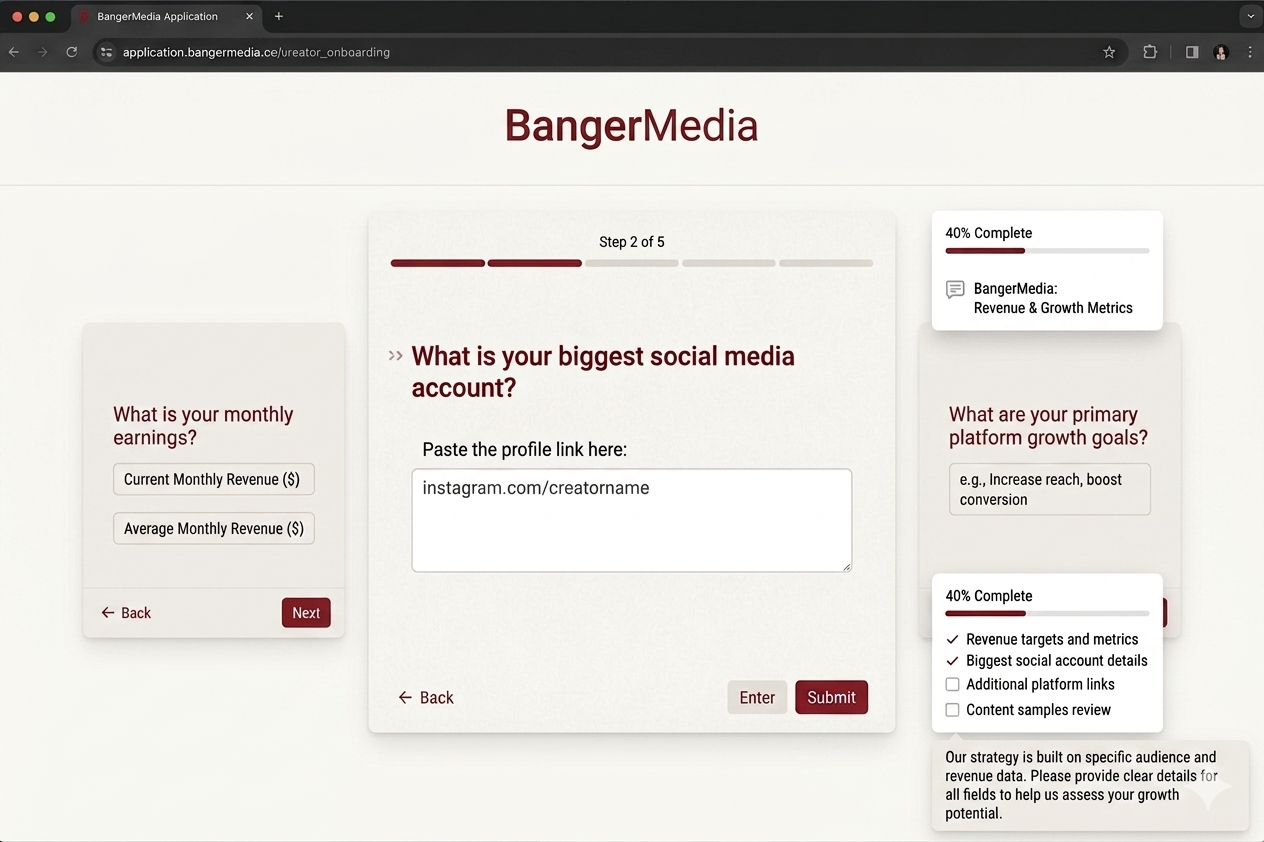Open the extensions puzzle icon
The image size is (1264, 842).
tap(1150, 52)
